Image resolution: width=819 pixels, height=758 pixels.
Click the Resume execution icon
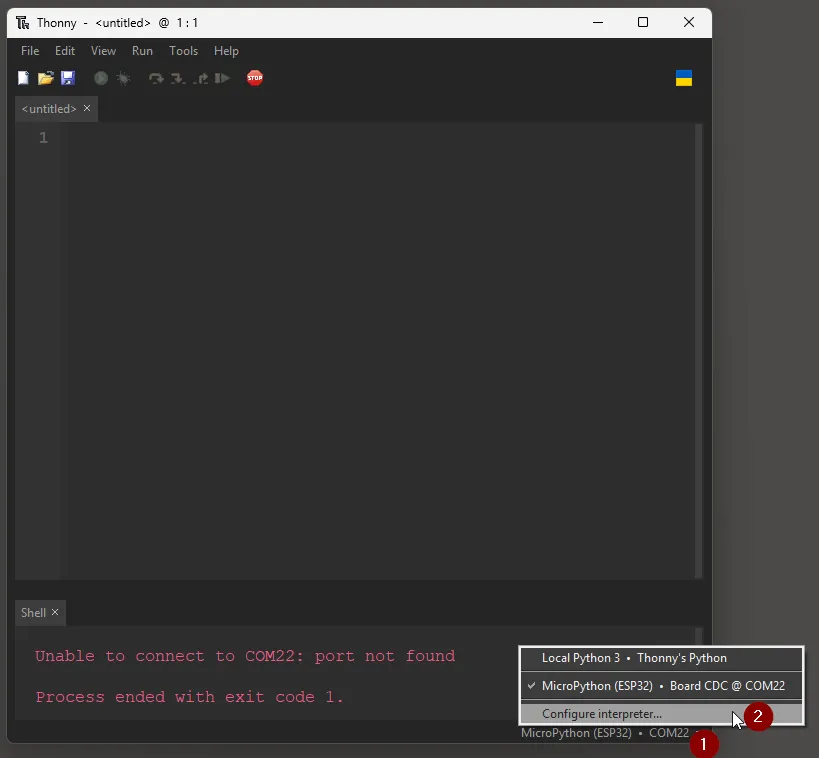222,77
